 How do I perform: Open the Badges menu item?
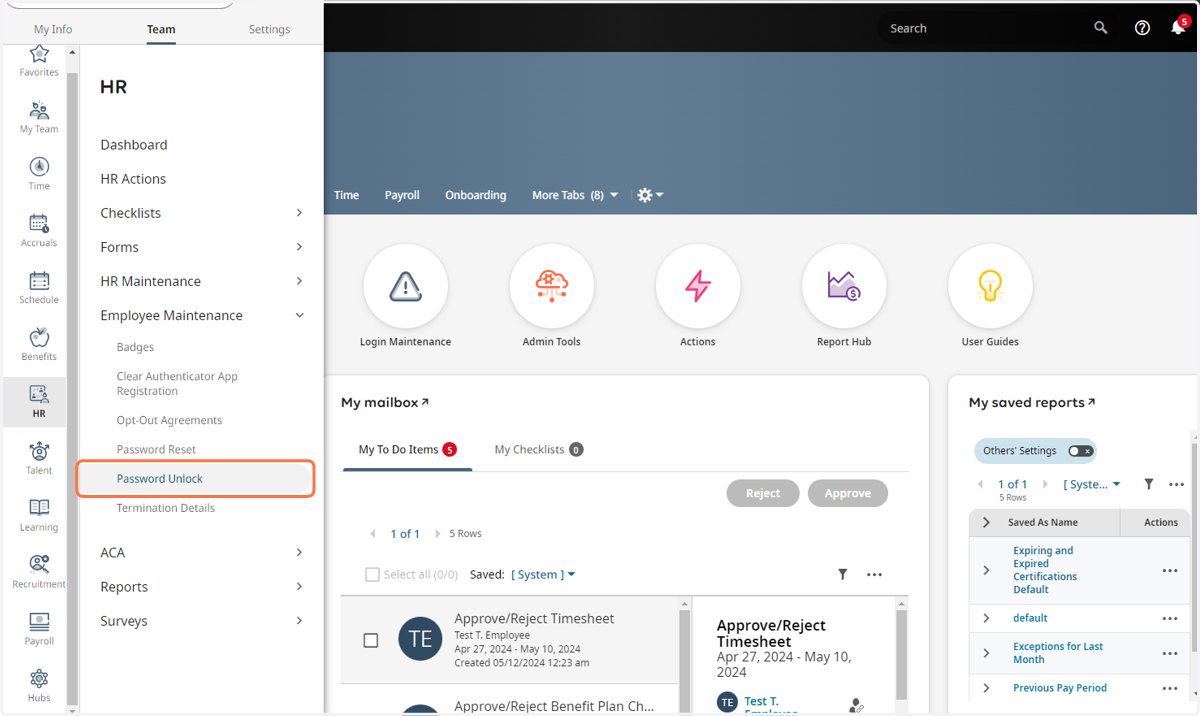coord(135,347)
